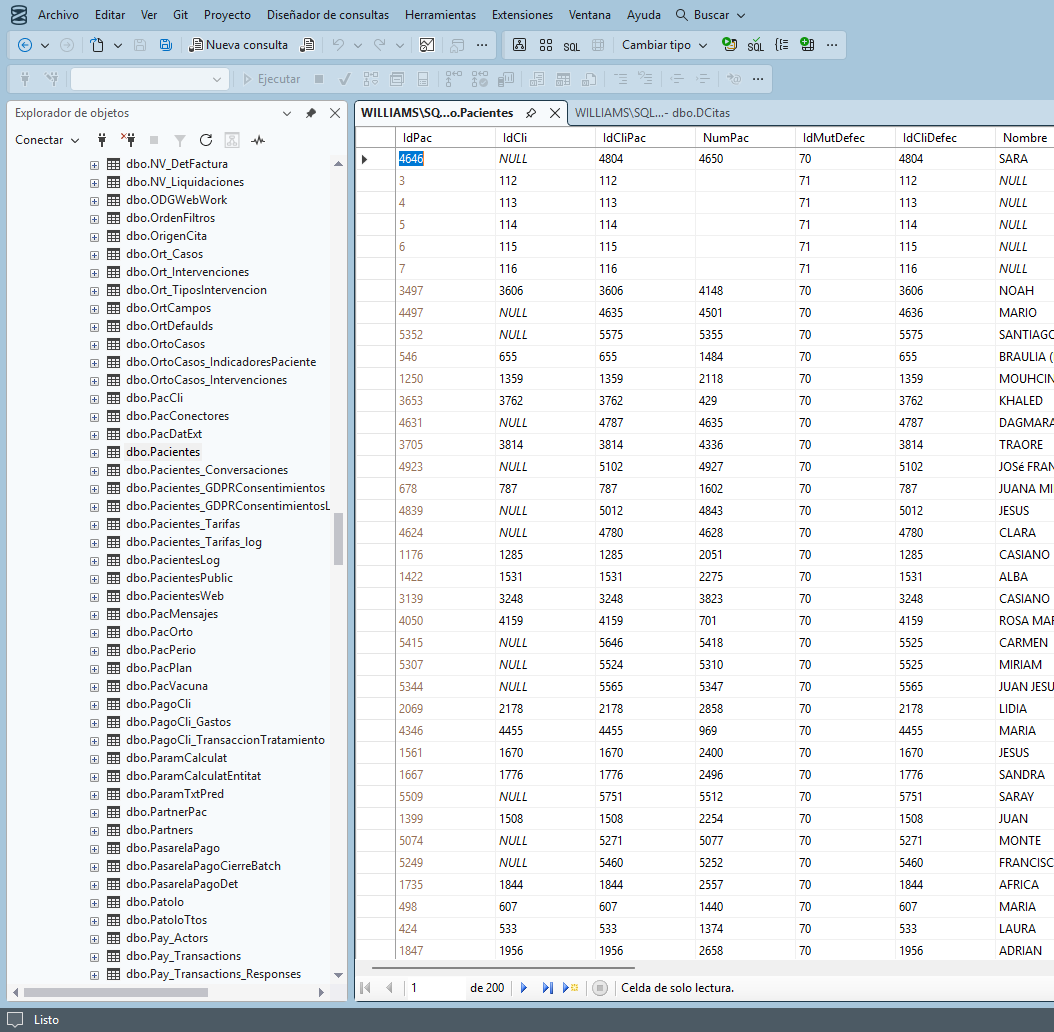Open the database selector combo box
This screenshot has width=1054, height=1032.
[x=150, y=79]
